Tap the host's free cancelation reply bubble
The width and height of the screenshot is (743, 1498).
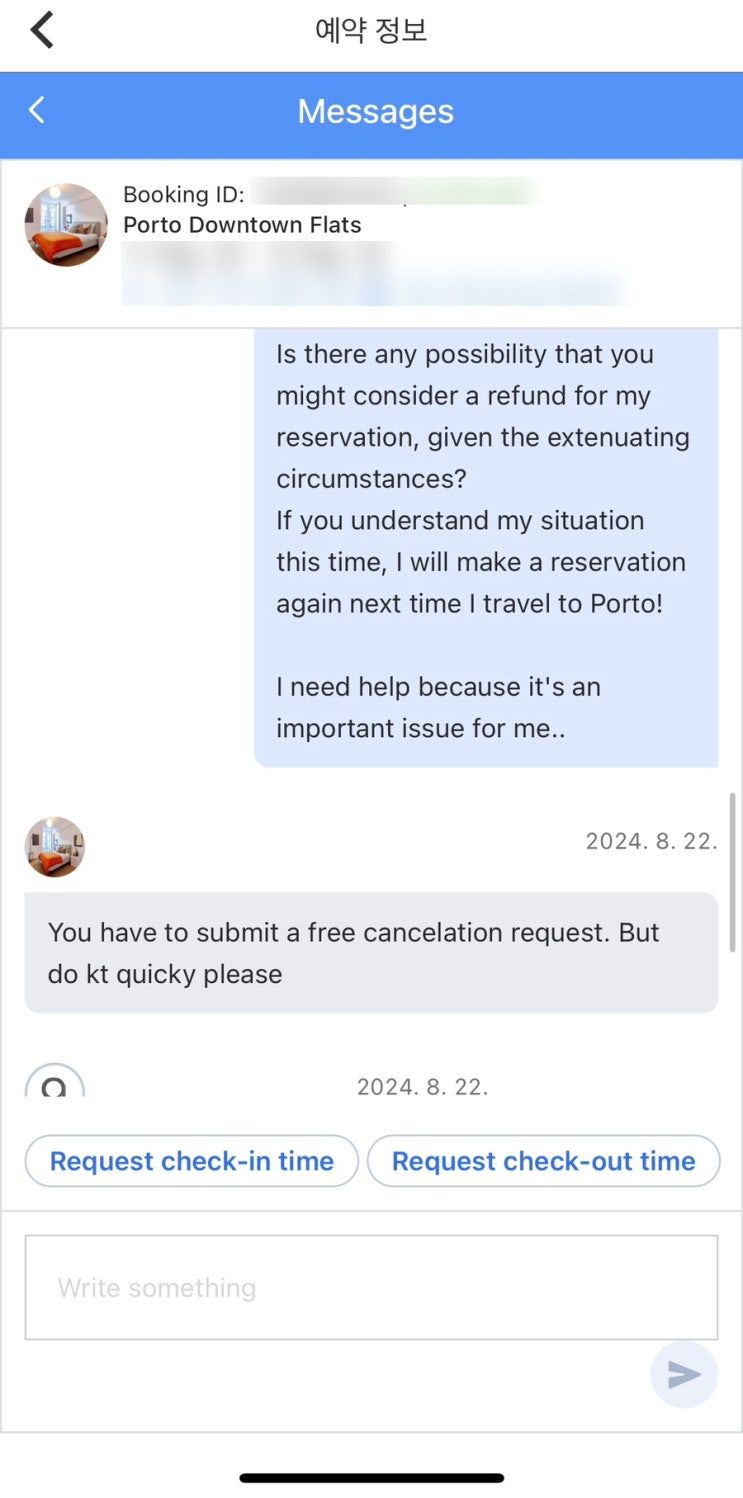(x=371, y=953)
